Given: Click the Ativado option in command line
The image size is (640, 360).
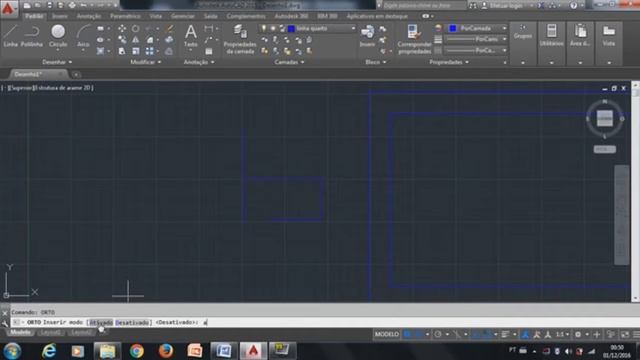Looking at the screenshot, I should coord(101,322).
